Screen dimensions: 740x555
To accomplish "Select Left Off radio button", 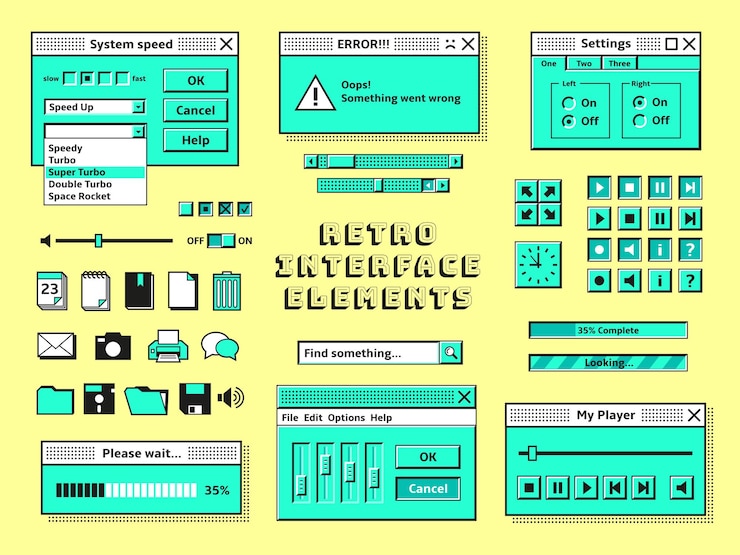I will (x=569, y=121).
